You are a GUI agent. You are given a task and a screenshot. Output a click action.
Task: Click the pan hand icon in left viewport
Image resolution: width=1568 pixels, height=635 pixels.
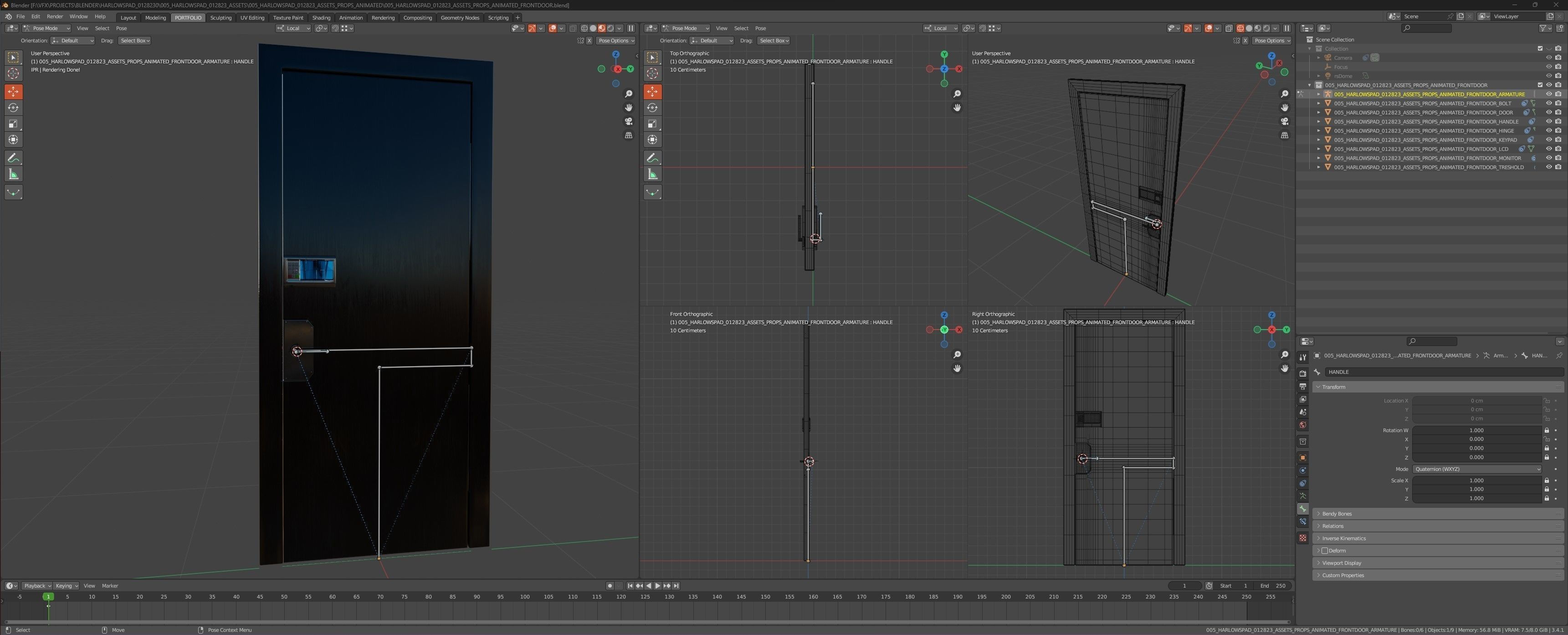(629, 108)
